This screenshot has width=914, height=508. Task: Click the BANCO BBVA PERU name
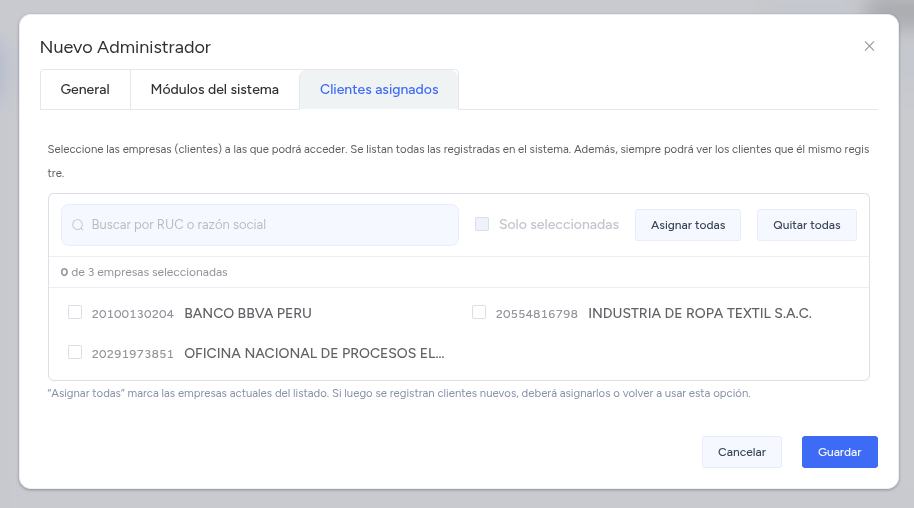248,313
